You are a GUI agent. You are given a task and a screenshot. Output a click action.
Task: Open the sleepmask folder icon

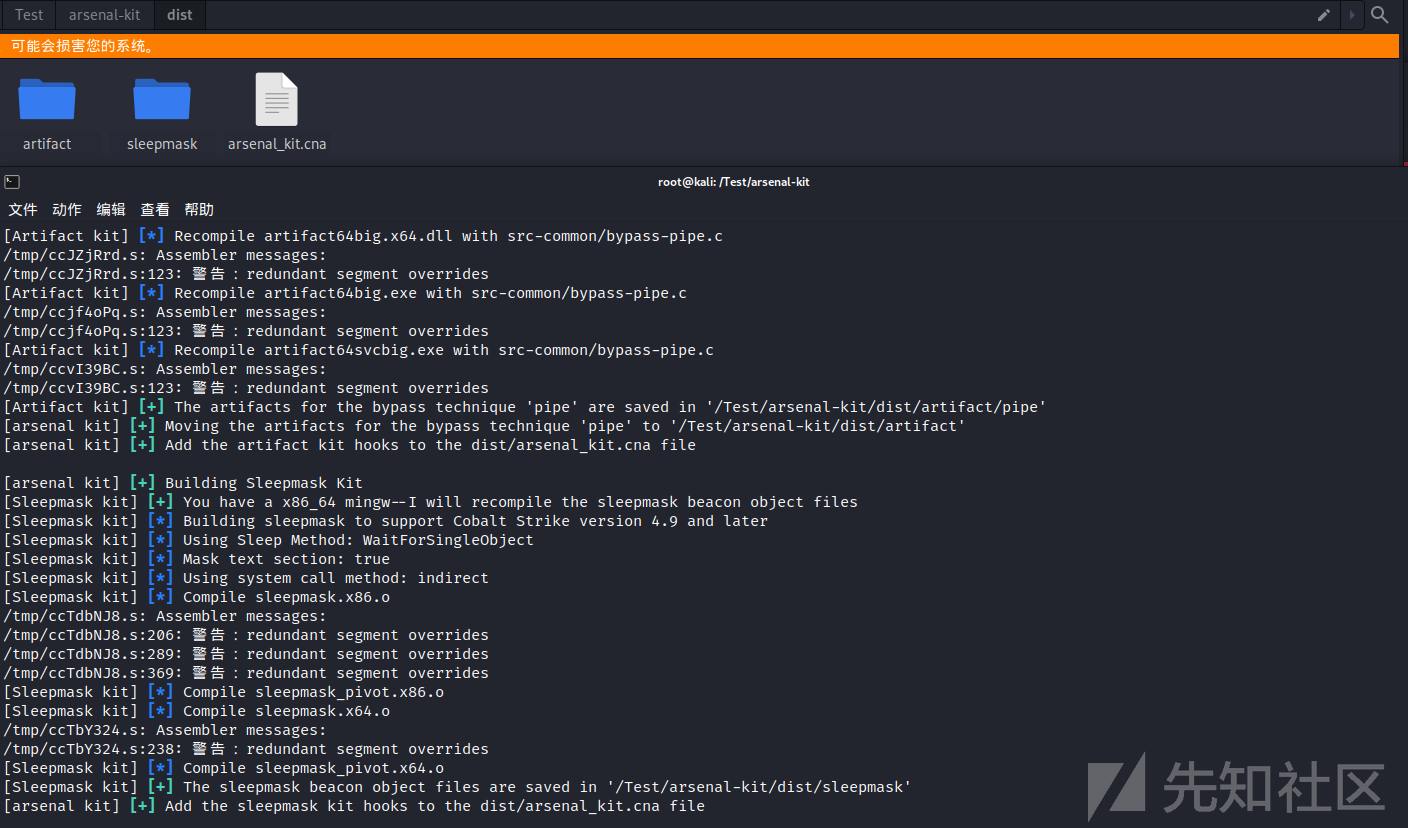[x=162, y=99]
